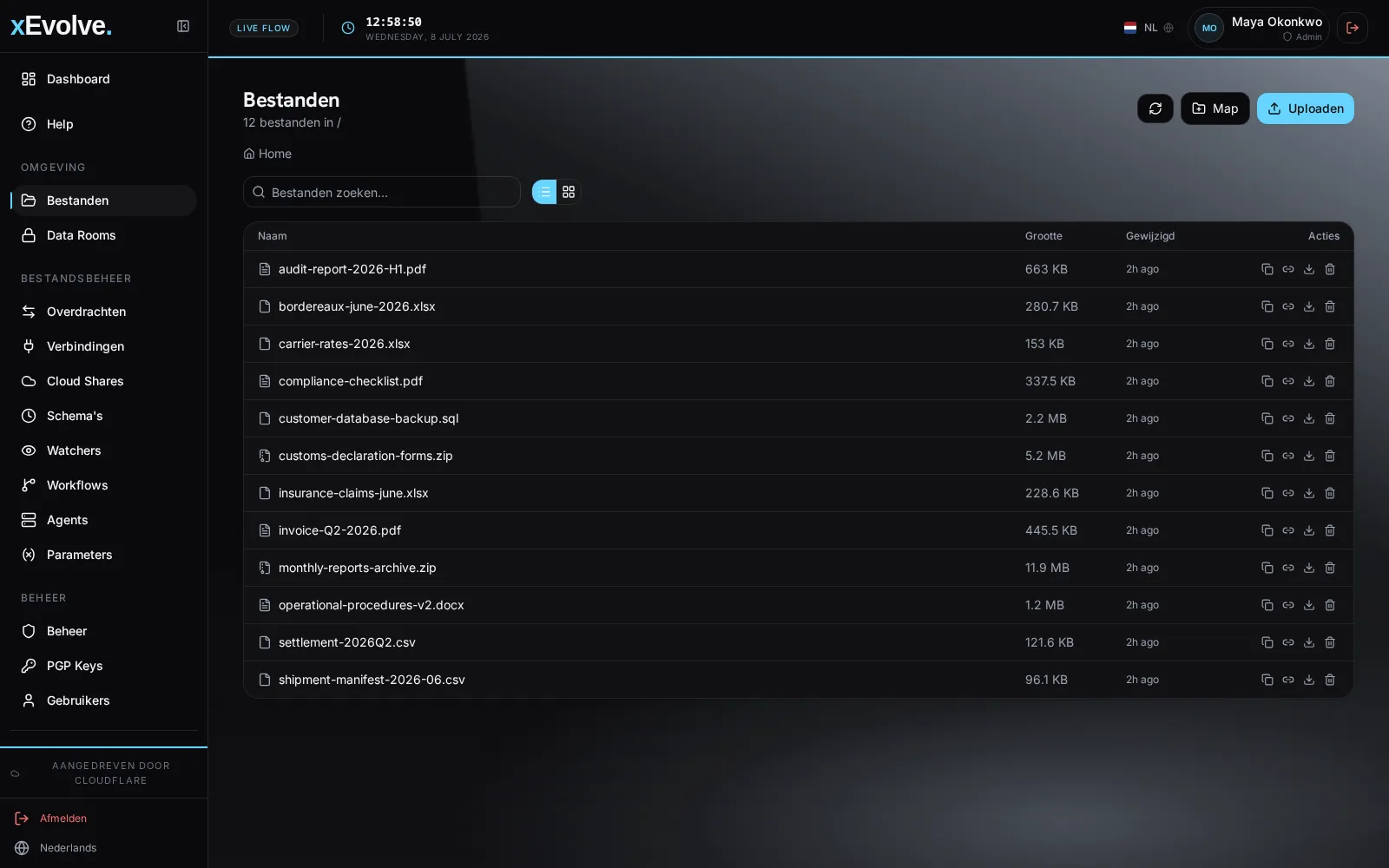
Task: Sort by the Gewijzigd column header
Action: 1150,236
